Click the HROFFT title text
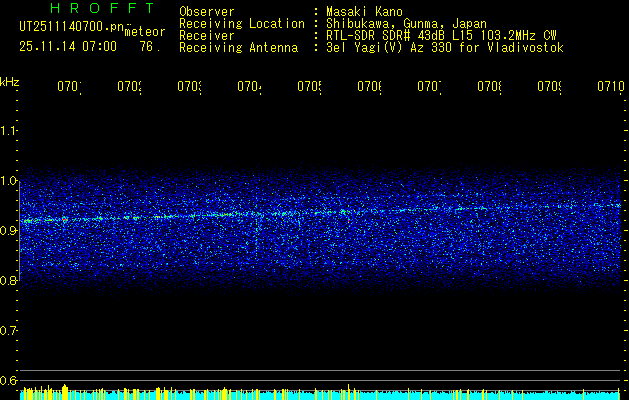The image size is (629, 400). pyautogui.click(x=102, y=8)
